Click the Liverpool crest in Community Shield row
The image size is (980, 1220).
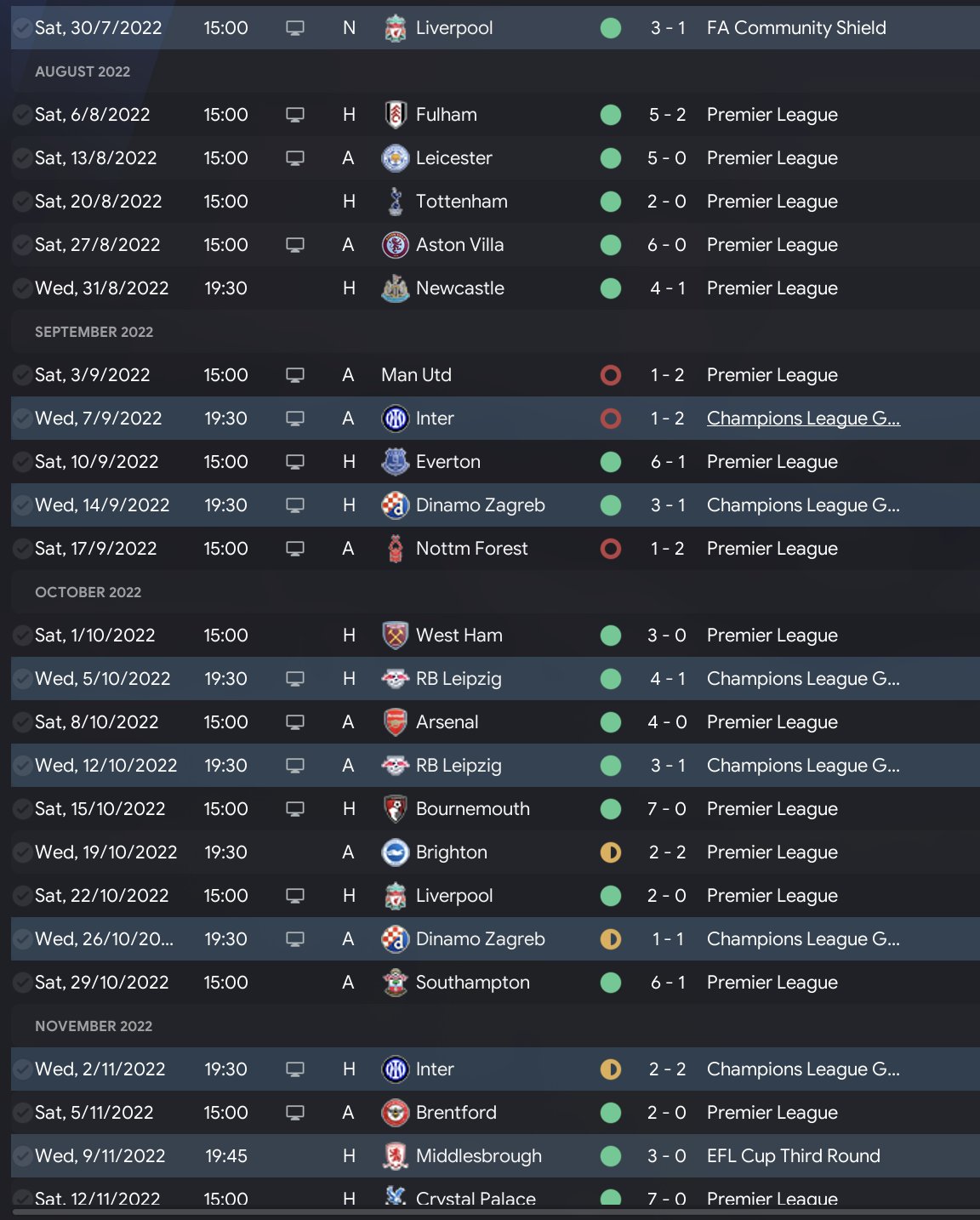395,28
